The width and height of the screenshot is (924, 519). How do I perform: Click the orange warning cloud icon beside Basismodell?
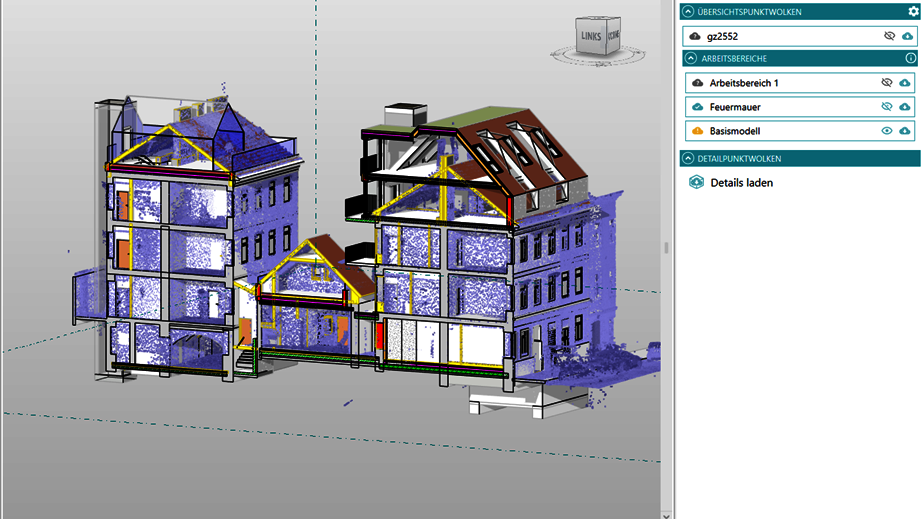(696, 131)
